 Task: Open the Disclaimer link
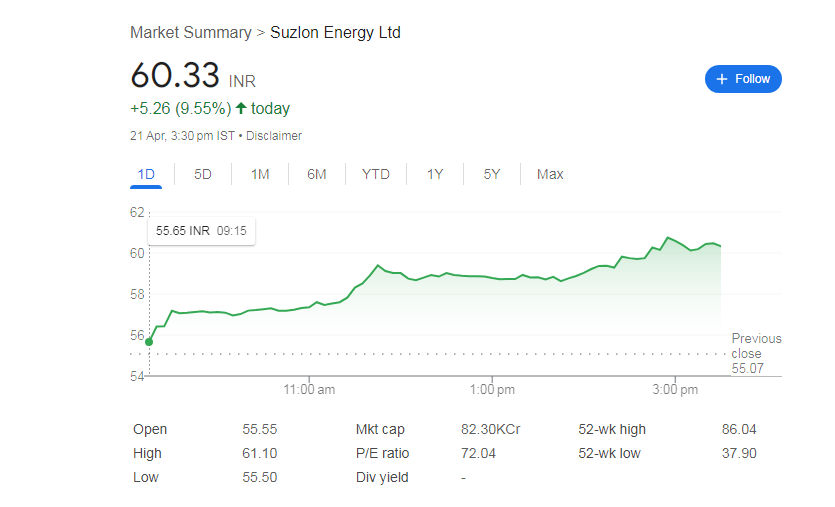point(274,136)
